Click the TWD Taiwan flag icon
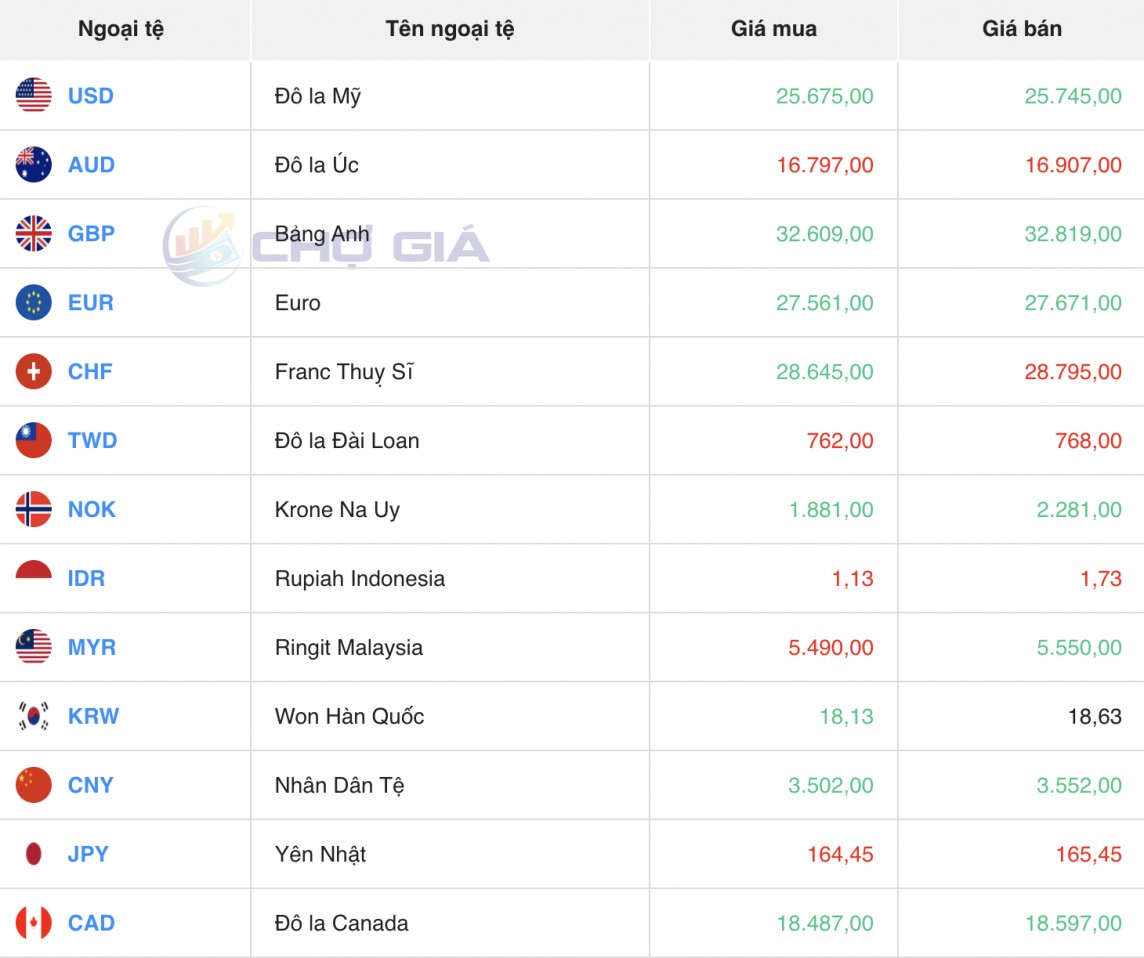Screen dimensions: 1144x958 click(32, 440)
